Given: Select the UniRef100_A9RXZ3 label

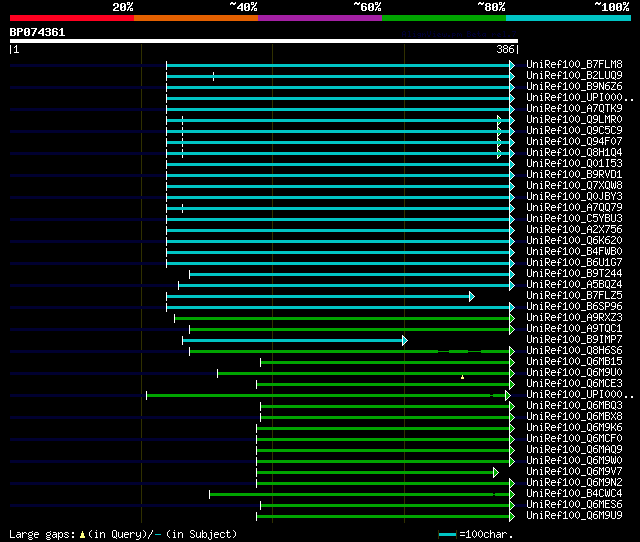Looking at the screenshot, I should (574, 318).
